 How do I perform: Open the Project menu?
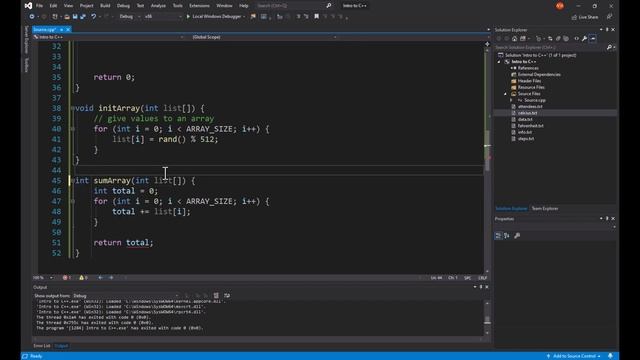[86, 6]
